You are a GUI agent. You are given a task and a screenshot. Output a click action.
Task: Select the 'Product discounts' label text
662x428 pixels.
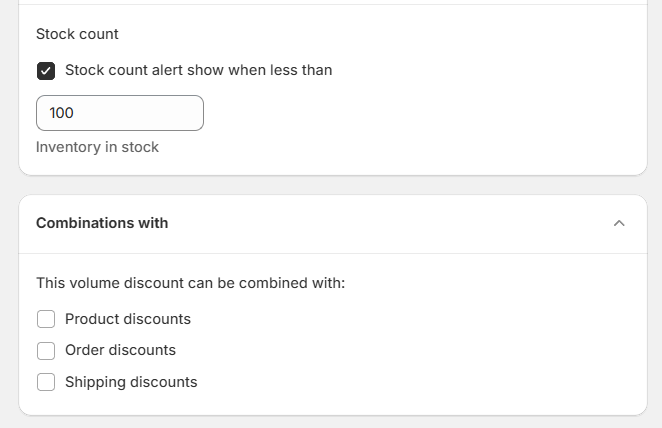pyautogui.click(x=128, y=319)
